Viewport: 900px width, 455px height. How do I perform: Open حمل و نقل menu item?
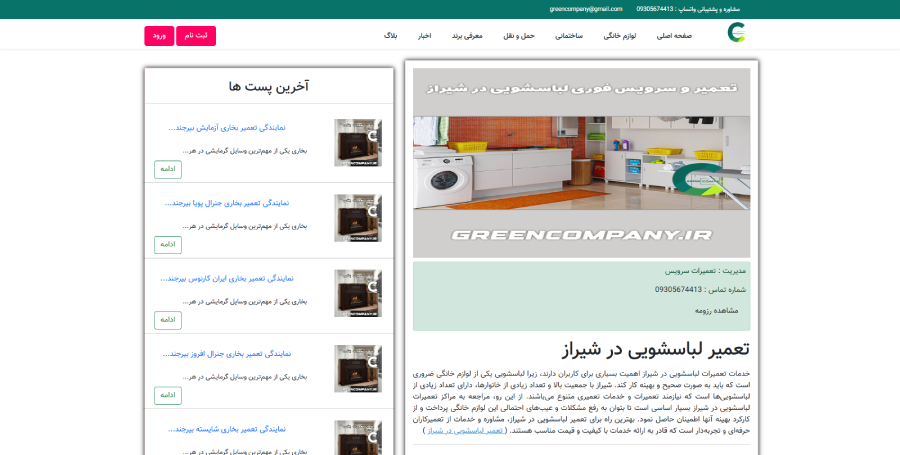pyautogui.click(x=519, y=36)
